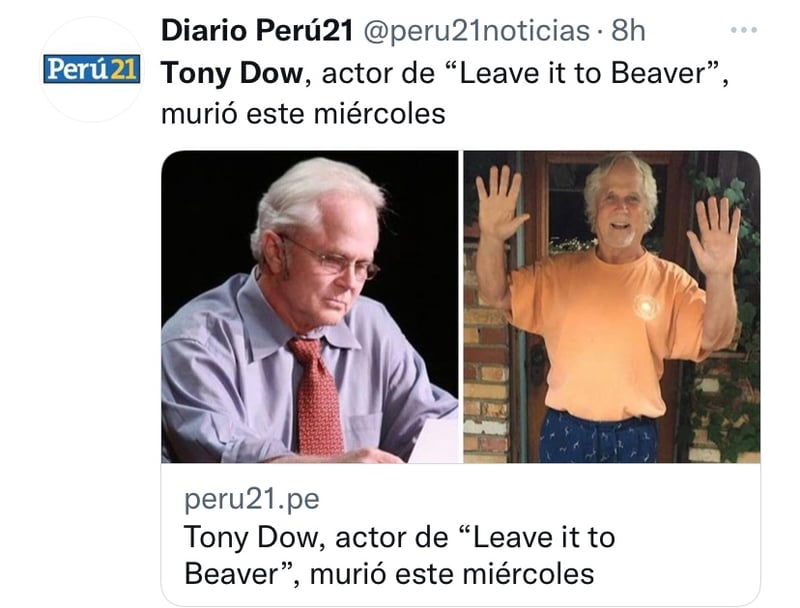
Task: Click the 'murió este miércoles' tweet line
Action: [x=303, y=114]
